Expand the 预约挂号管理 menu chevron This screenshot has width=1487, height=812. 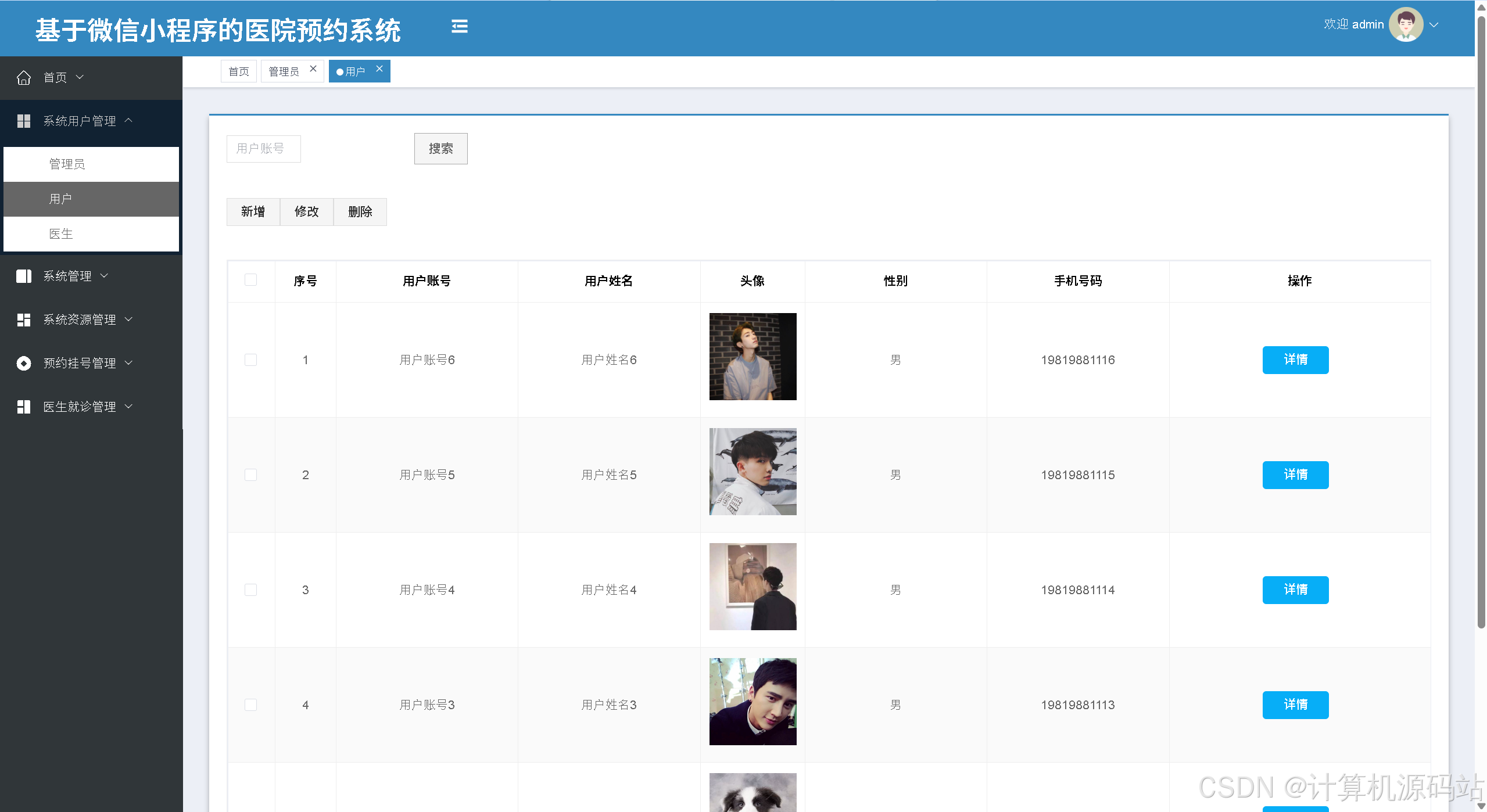coord(129,363)
